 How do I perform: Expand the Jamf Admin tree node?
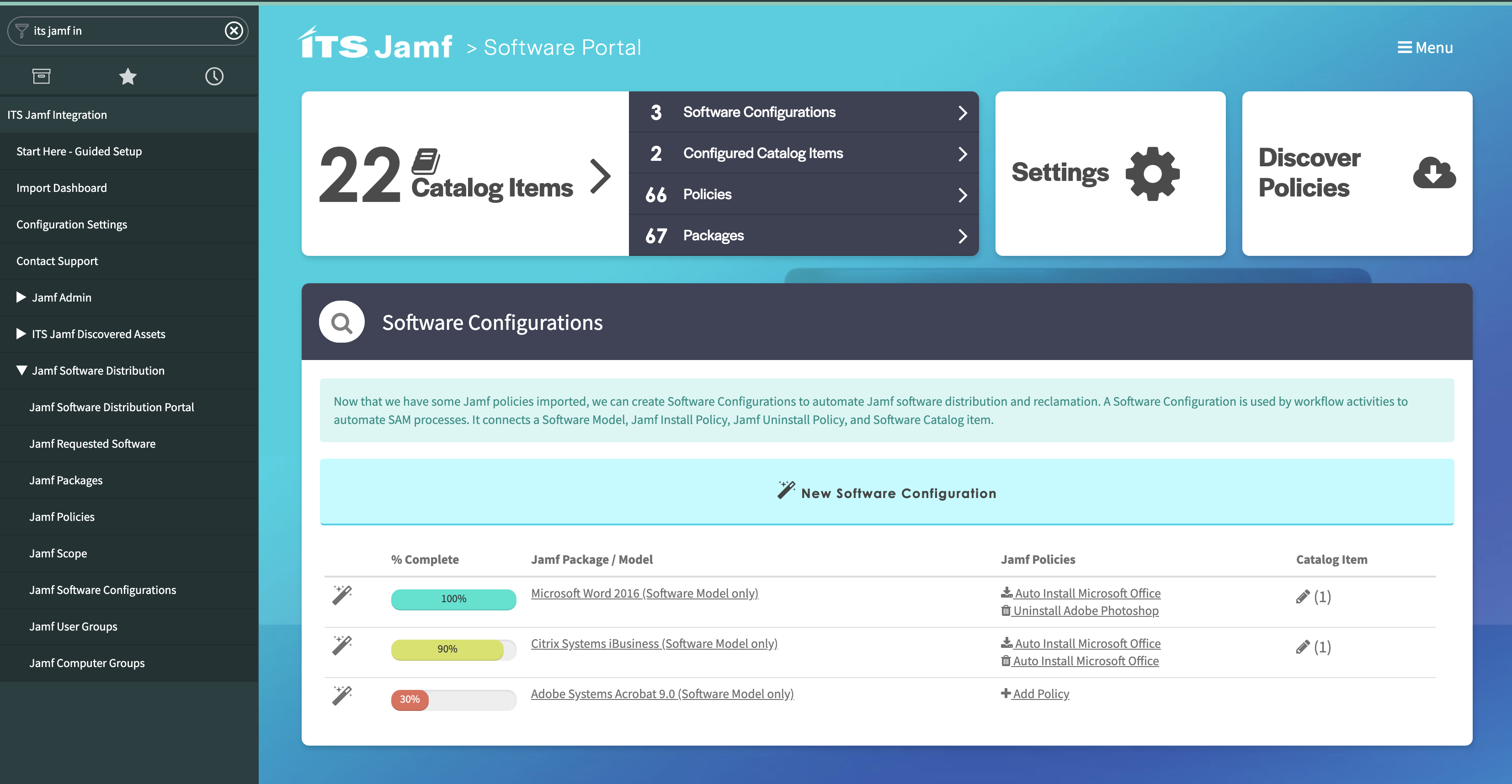[21, 297]
